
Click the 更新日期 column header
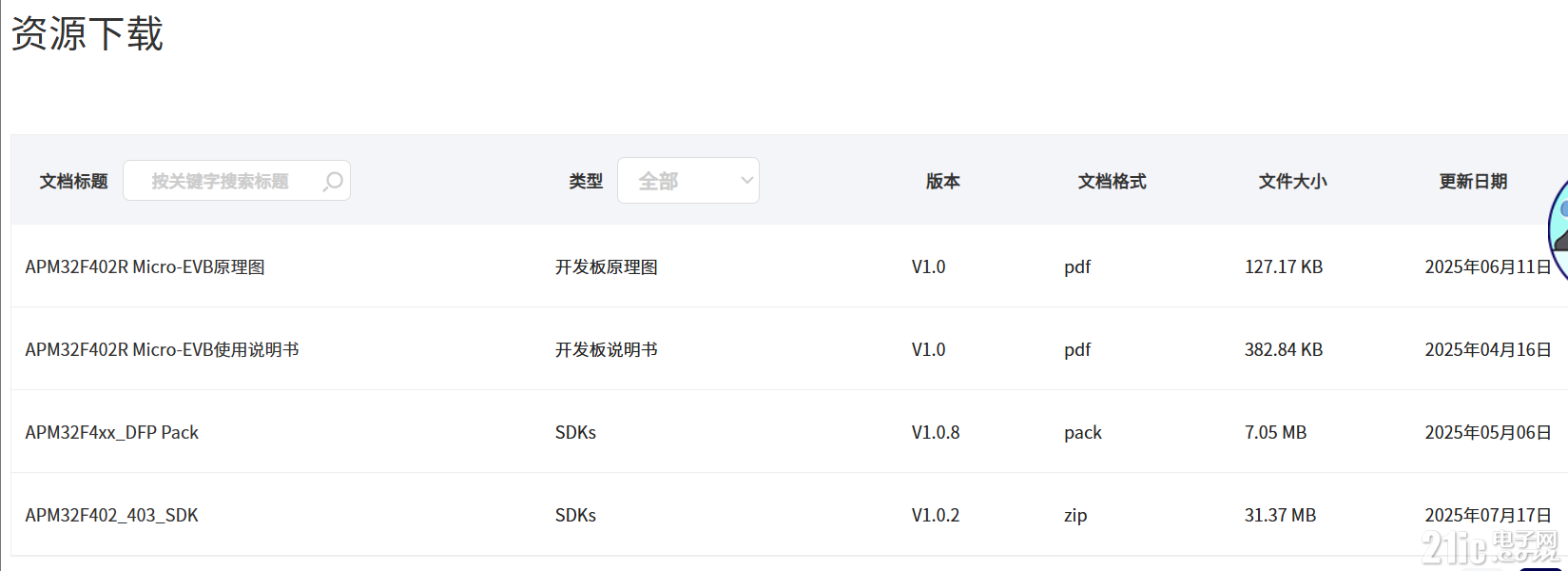coord(1474,181)
